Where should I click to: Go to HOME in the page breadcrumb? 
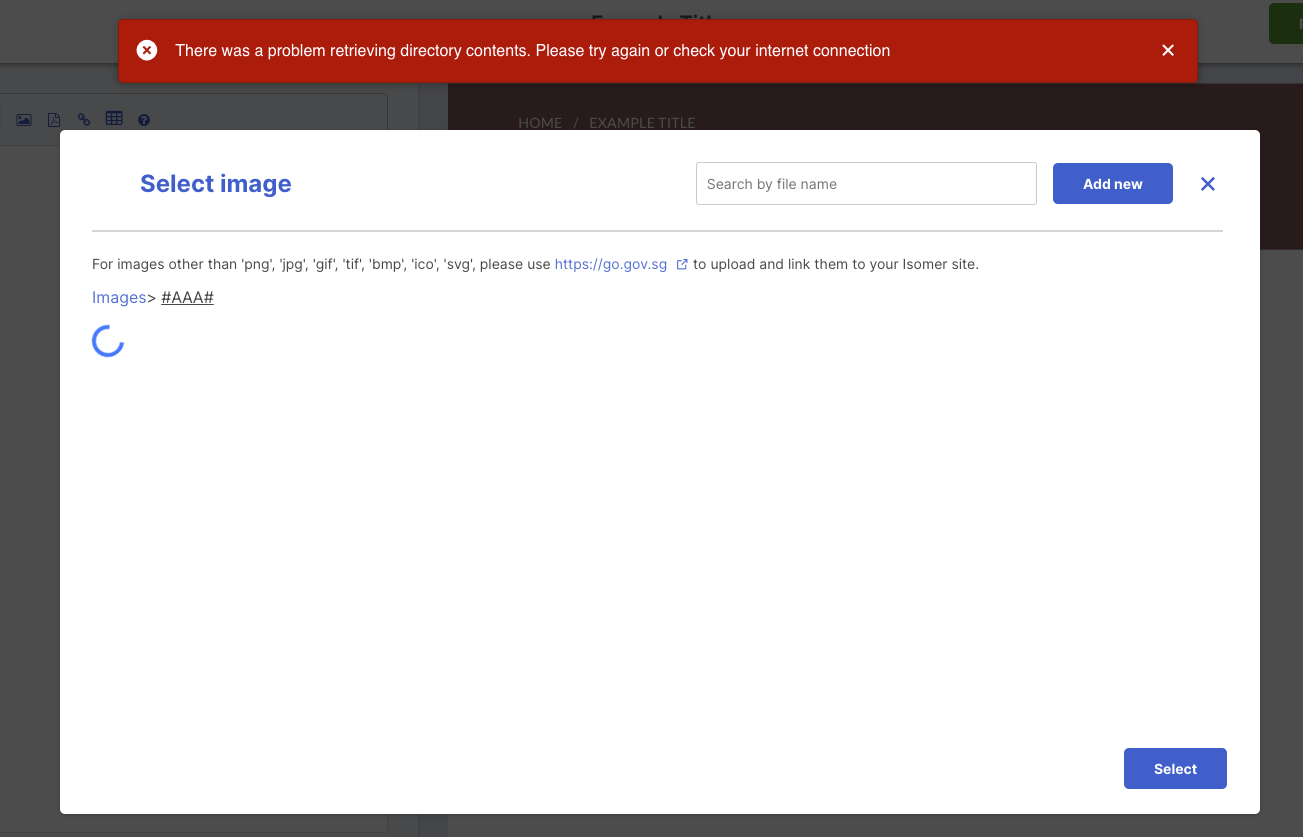click(x=540, y=122)
